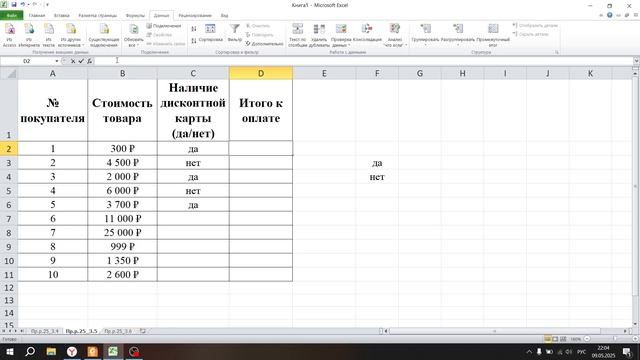Open Text to Columns tool

click(x=298, y=35)
